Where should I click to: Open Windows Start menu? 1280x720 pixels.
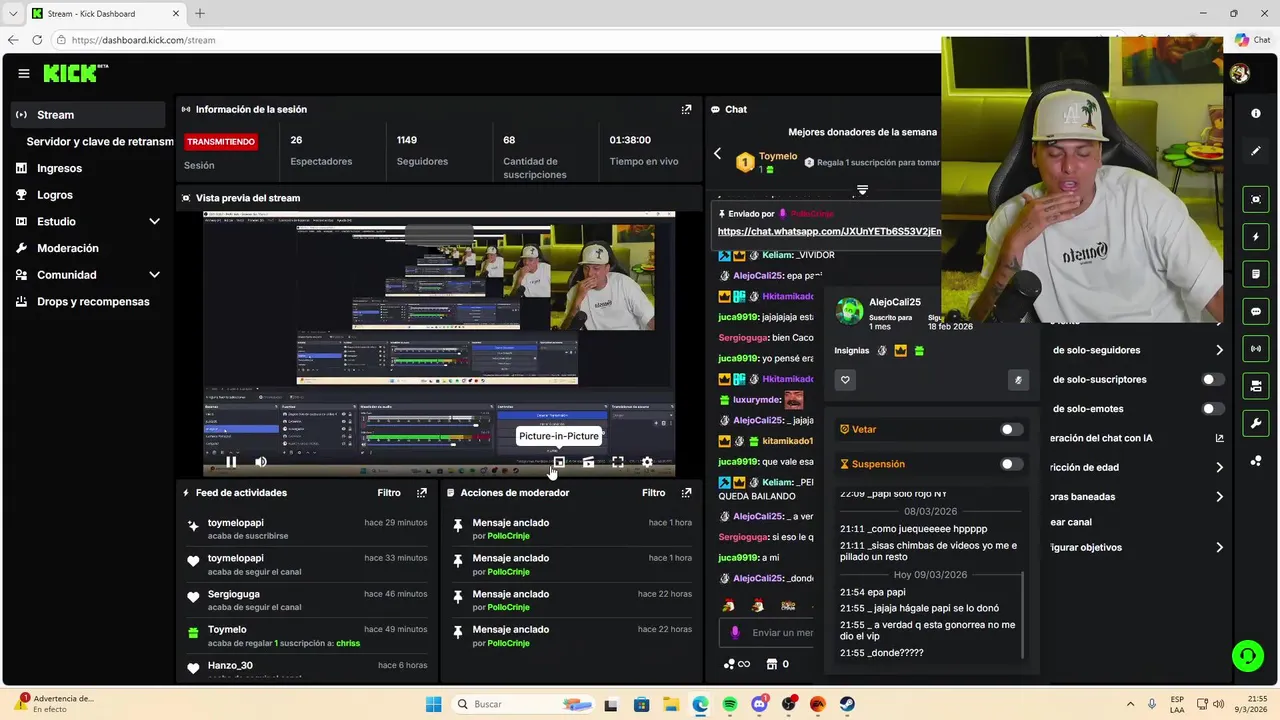pos(433,704)
